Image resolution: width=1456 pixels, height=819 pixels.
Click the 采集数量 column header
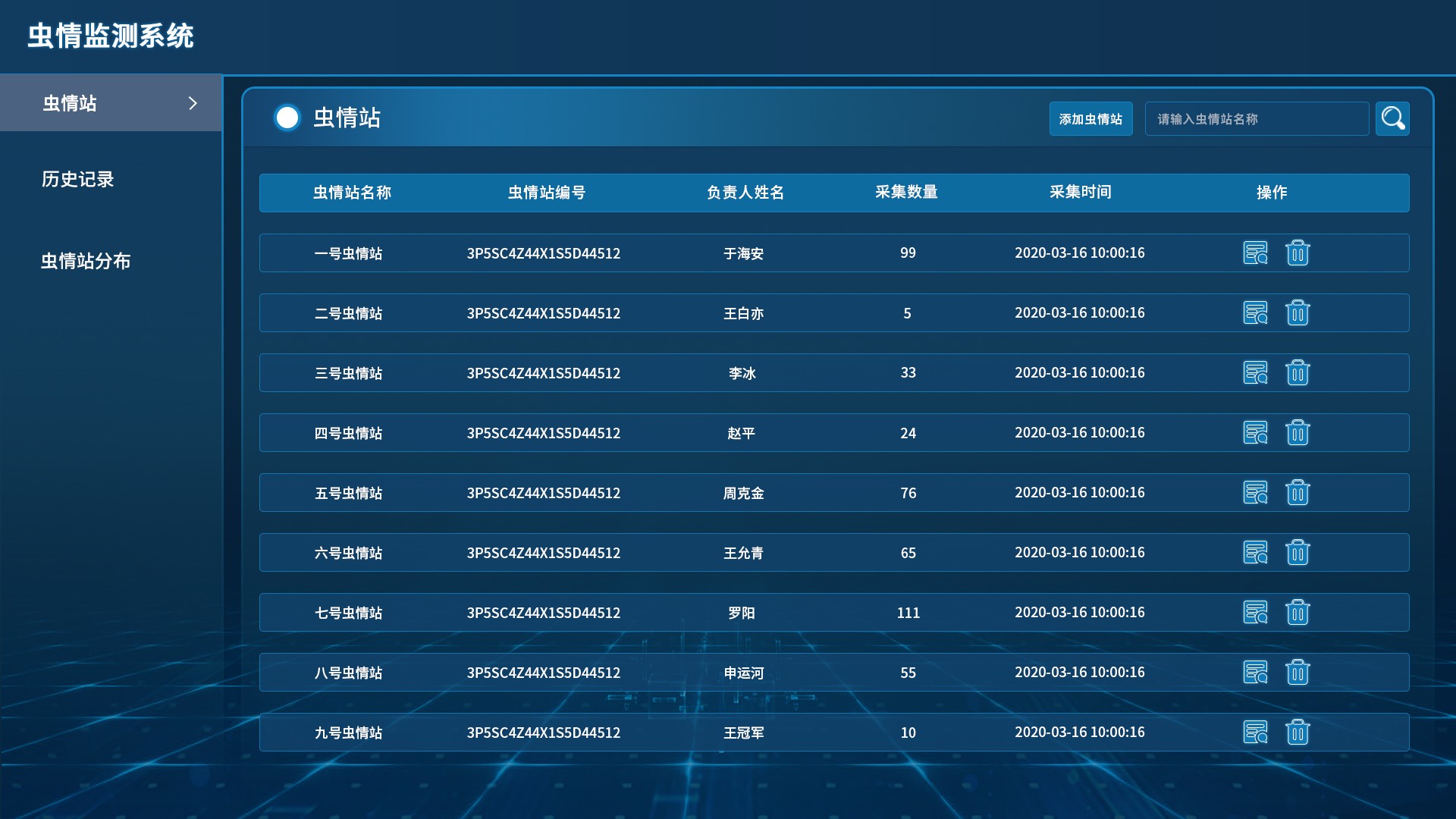pos(906,193)
